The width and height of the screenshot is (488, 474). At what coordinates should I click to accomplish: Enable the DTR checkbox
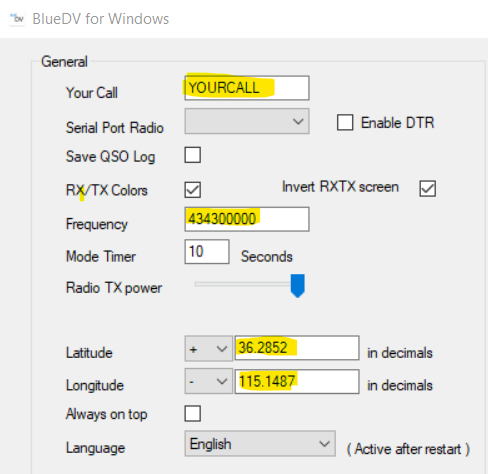pos(345,122)
